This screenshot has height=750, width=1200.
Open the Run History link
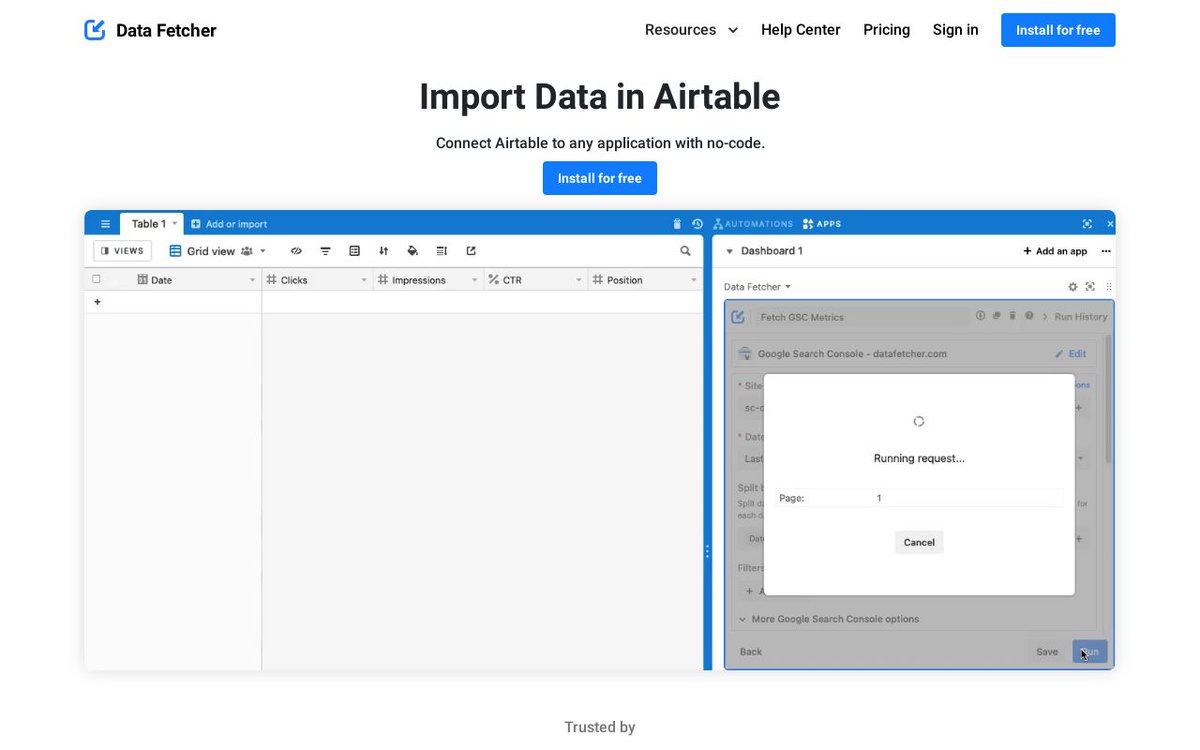click(1081, 317)
